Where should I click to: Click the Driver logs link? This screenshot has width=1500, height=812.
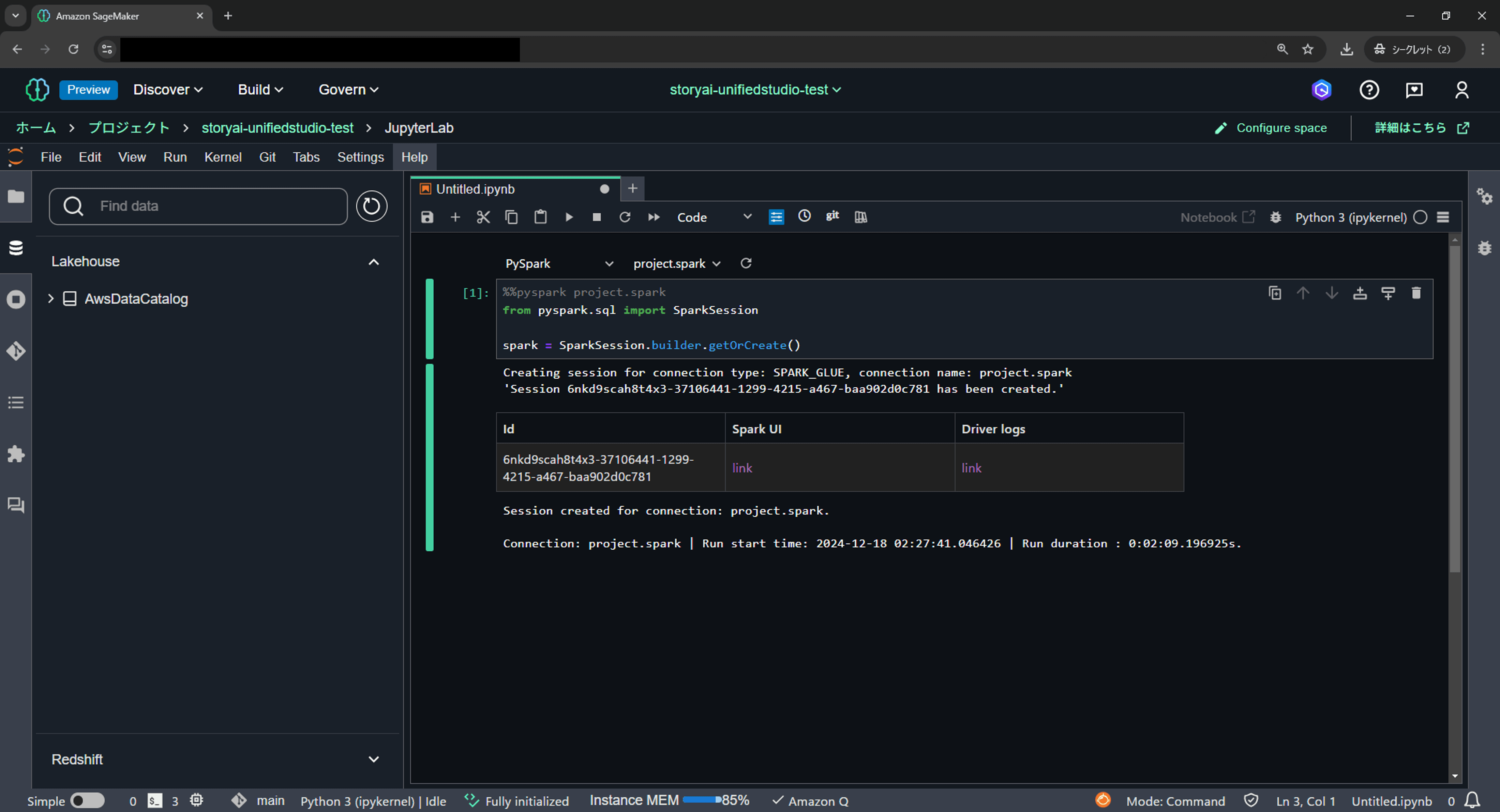click(x=971, y=468)
